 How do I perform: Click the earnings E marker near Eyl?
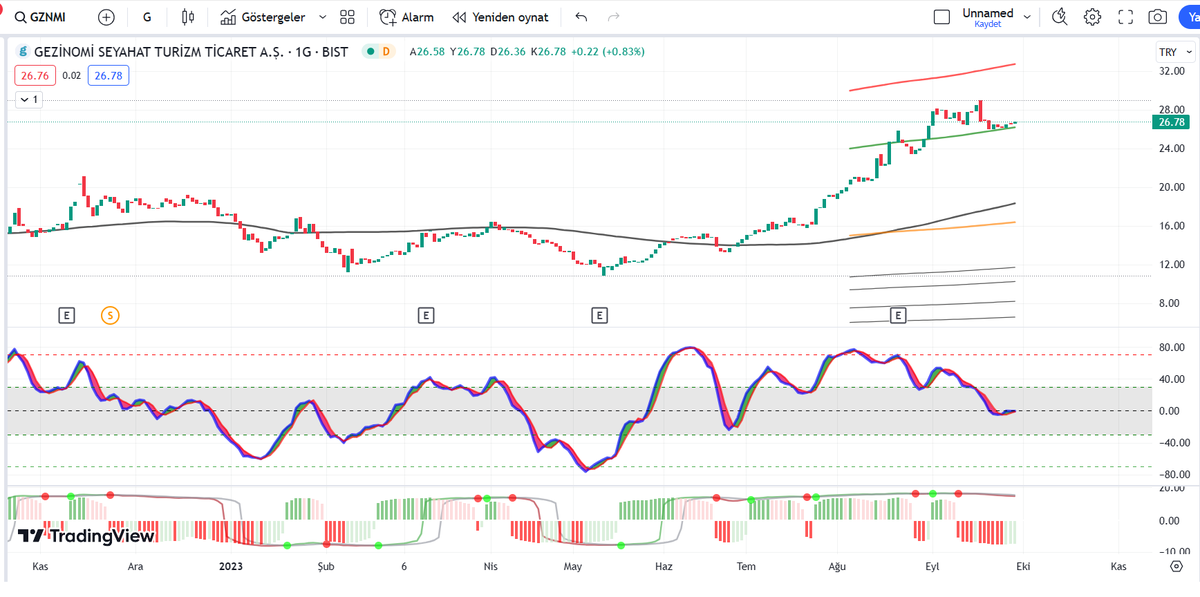tap(898, 316)
